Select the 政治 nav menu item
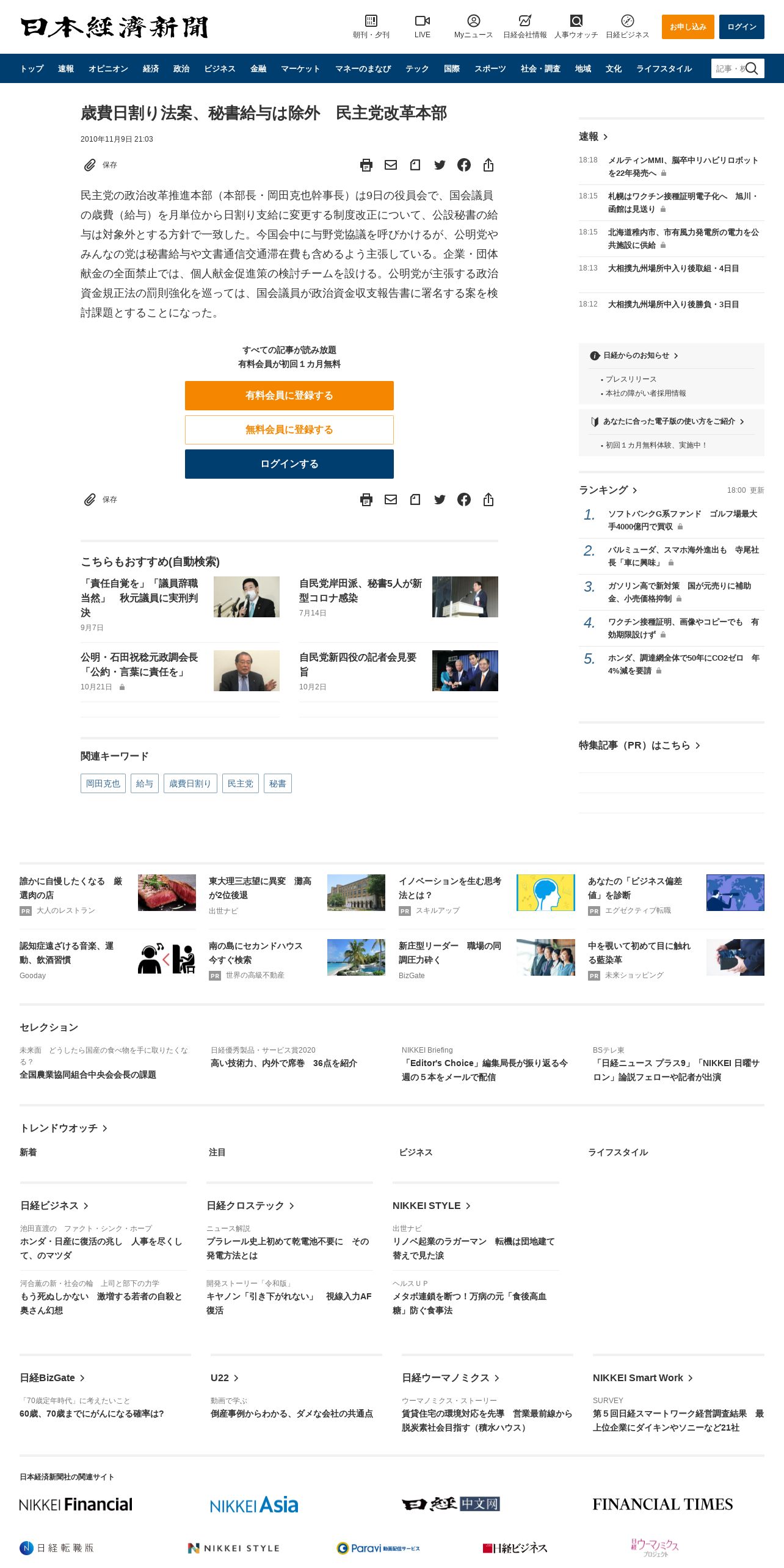Viewport: 784px width, 1568px height. [181, 68]
